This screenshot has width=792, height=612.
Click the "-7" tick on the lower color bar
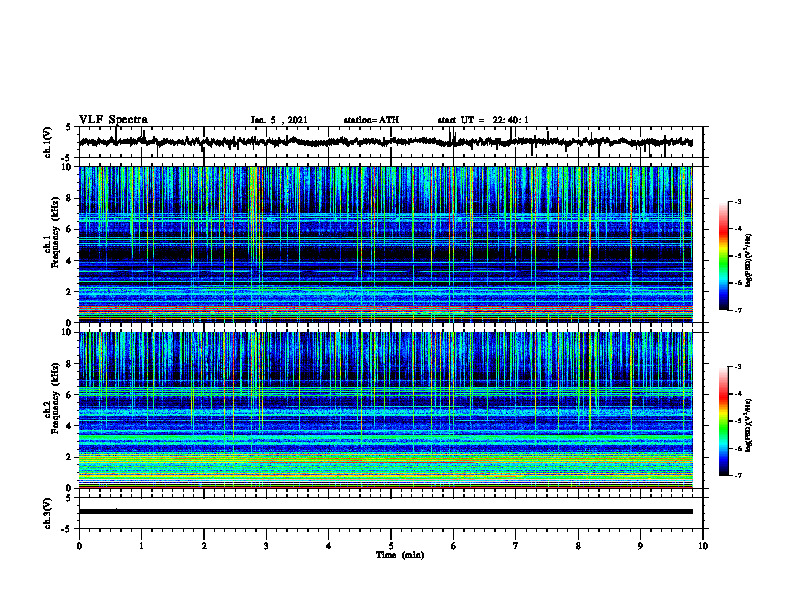[737, 476]
